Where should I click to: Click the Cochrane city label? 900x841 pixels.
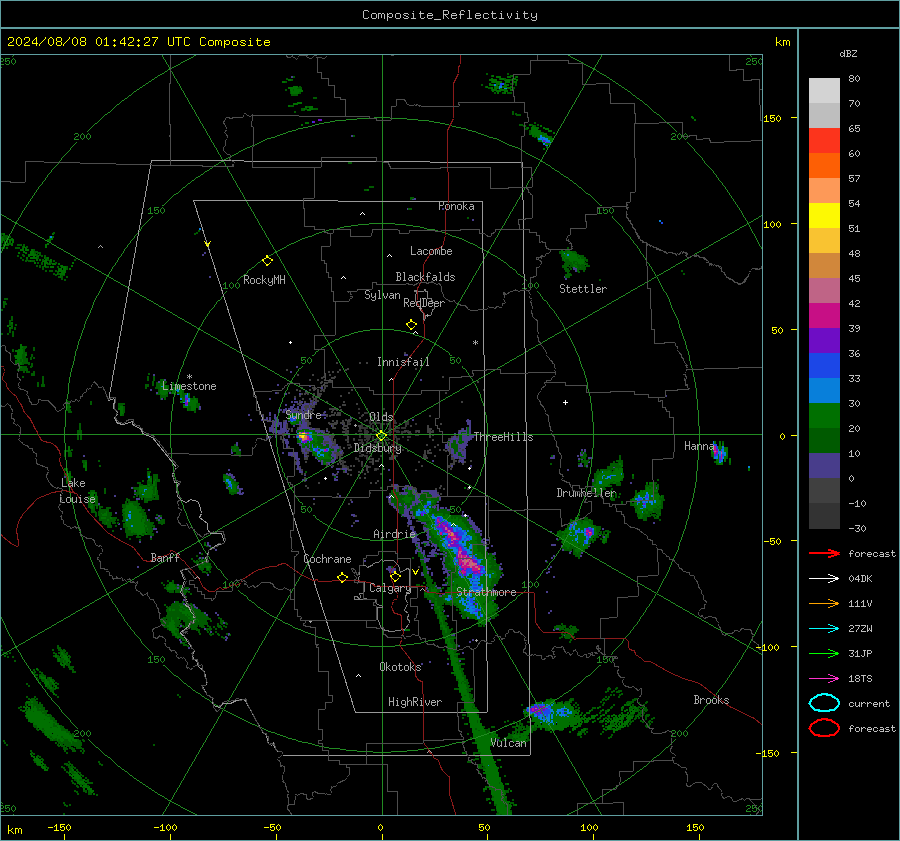[327, 559]
